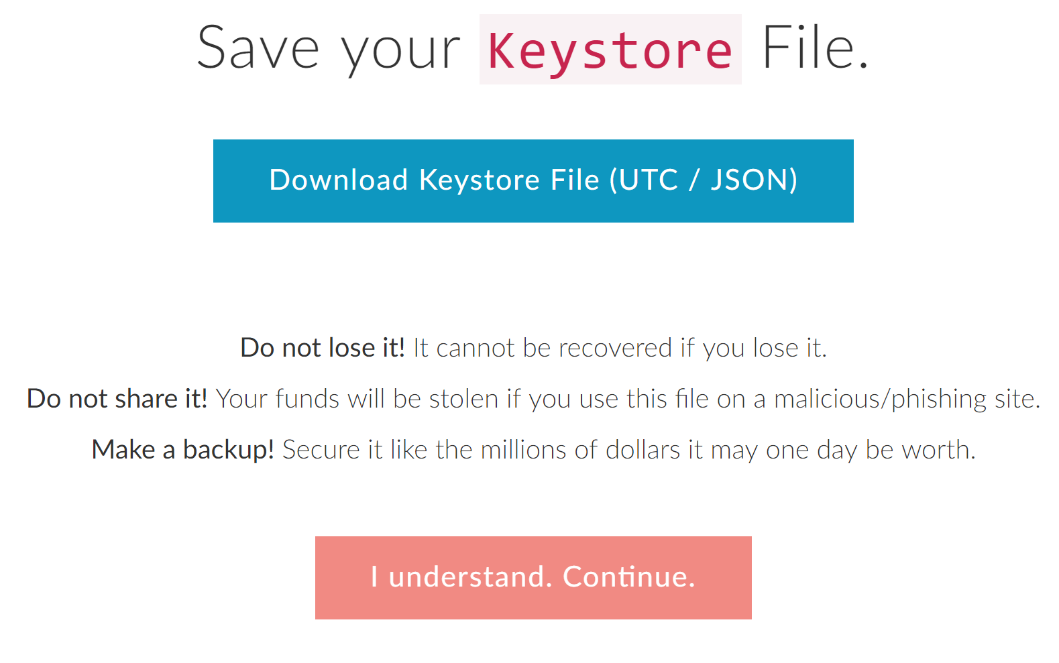The width and height of the screenshot is (1059, 663).
Task: Click the It cannot be recovered sentence
Action: point(545,349)
